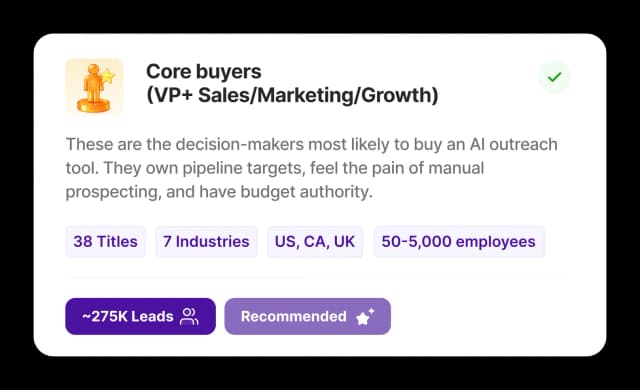640x390 pixels.
Task: Toggle the green checkmark selection circle
Action: coord(554,77)
